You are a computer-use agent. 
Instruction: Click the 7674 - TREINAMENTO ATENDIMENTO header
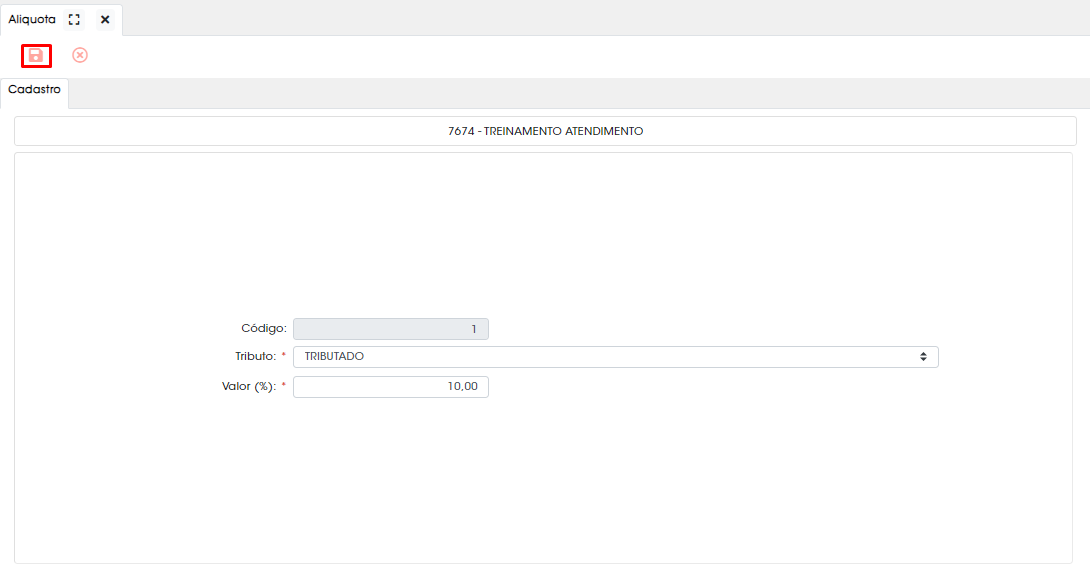click(546, 131)
